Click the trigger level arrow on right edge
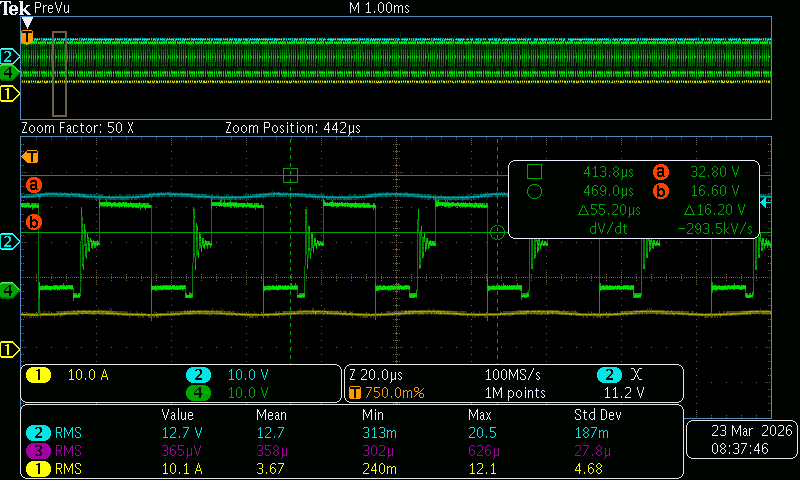This screenshot has width=800, height=480. (x=765, y=203)
